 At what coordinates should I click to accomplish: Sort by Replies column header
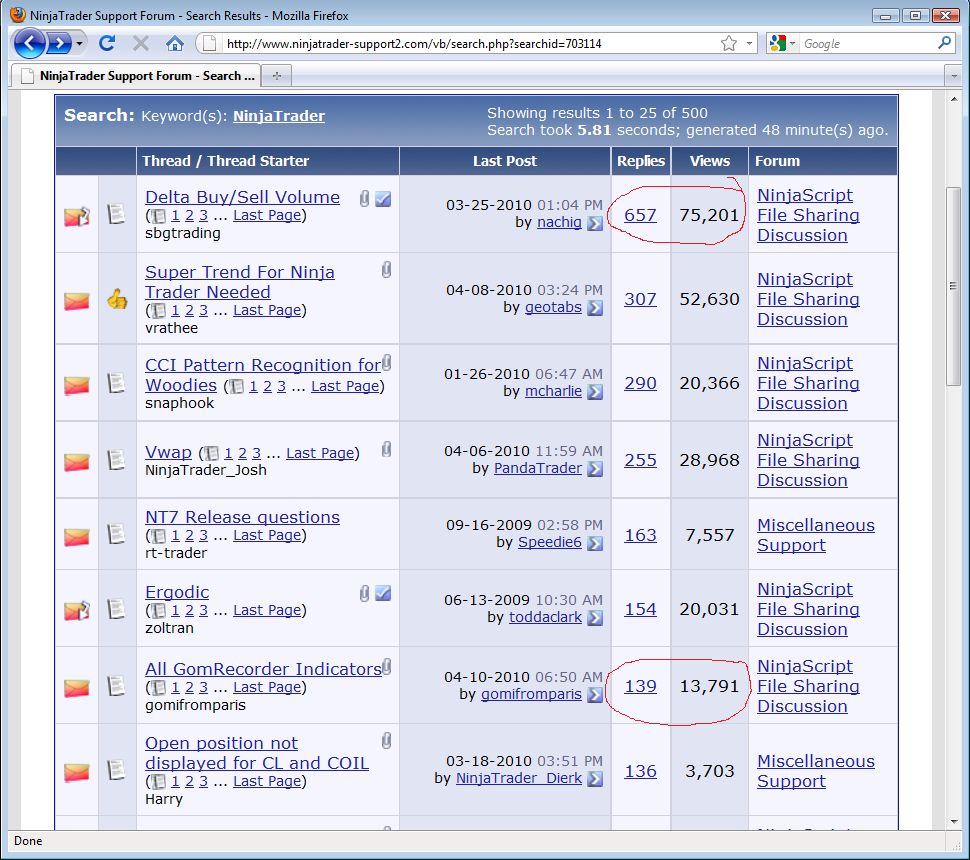point(640,161)
